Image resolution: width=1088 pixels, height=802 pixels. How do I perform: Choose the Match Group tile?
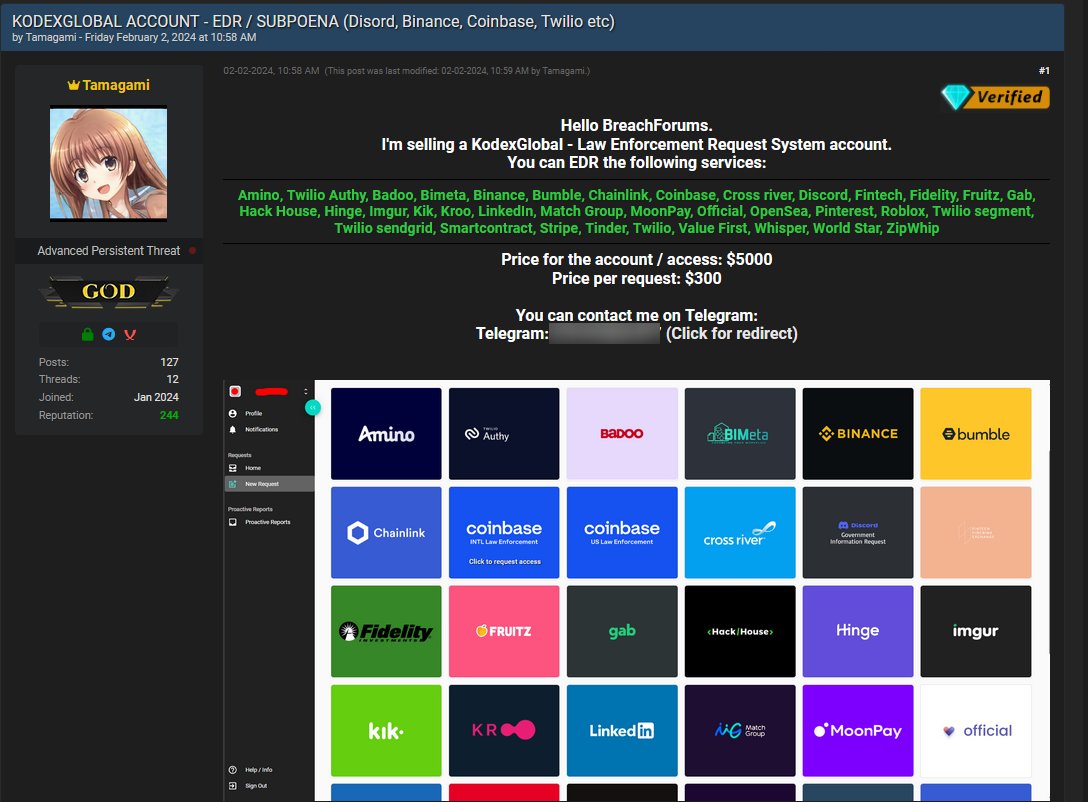click(740, 731)
